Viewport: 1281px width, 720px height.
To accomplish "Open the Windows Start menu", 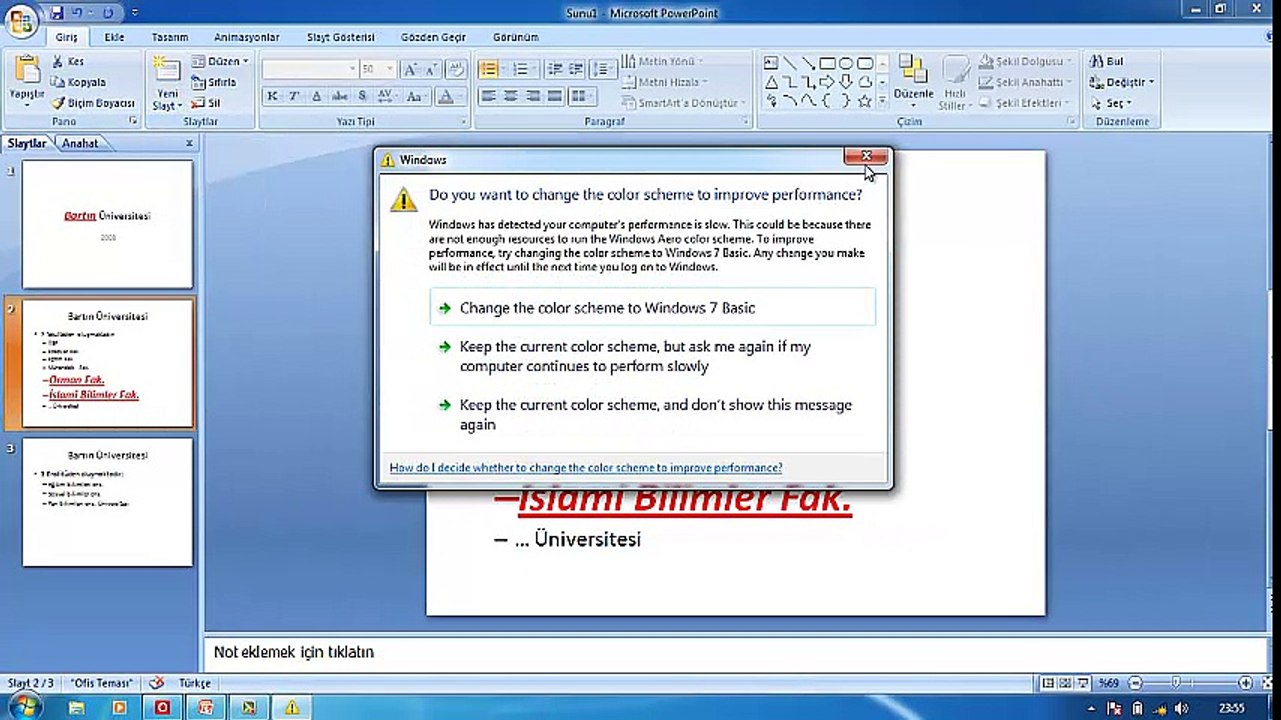I will (23, 707).
